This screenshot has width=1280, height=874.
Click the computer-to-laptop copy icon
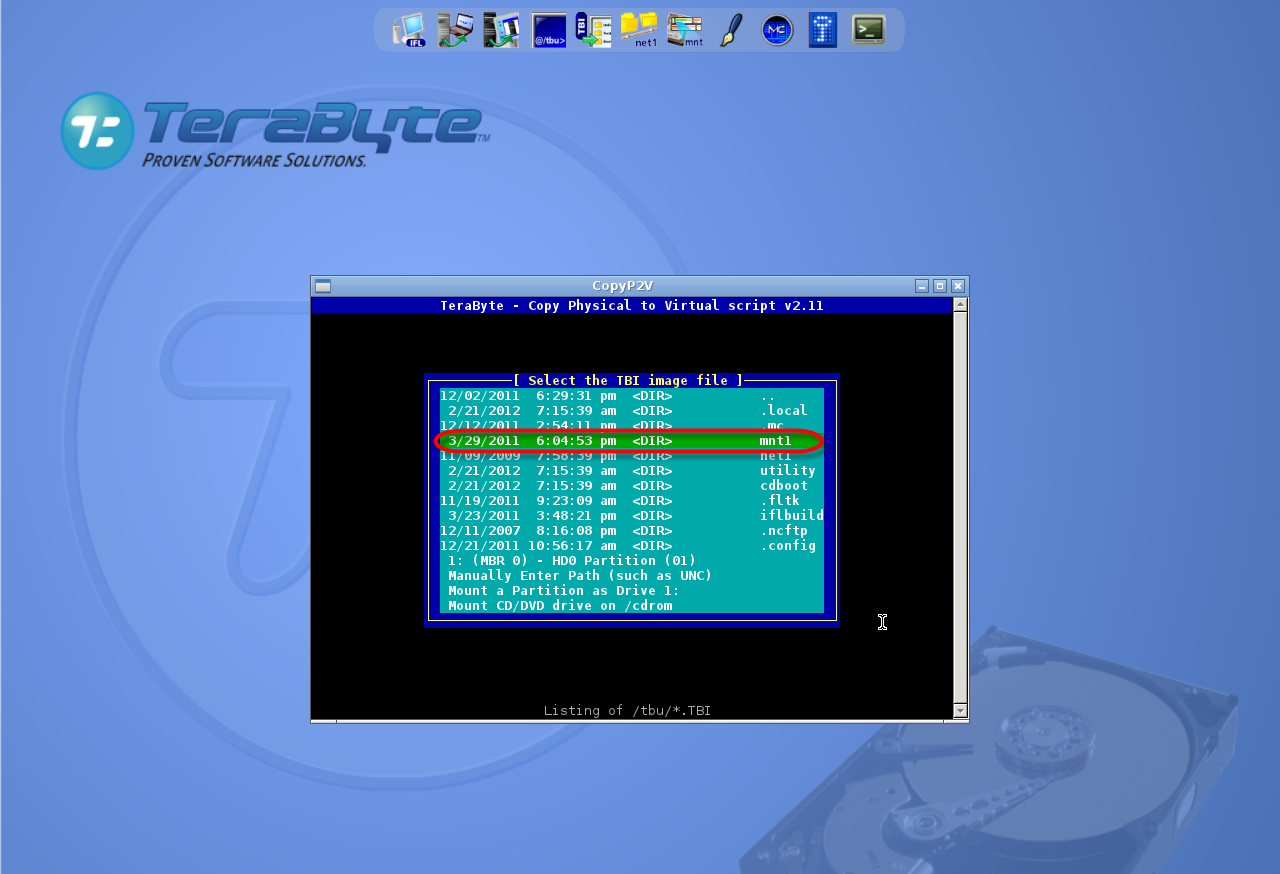coord(455,30)
